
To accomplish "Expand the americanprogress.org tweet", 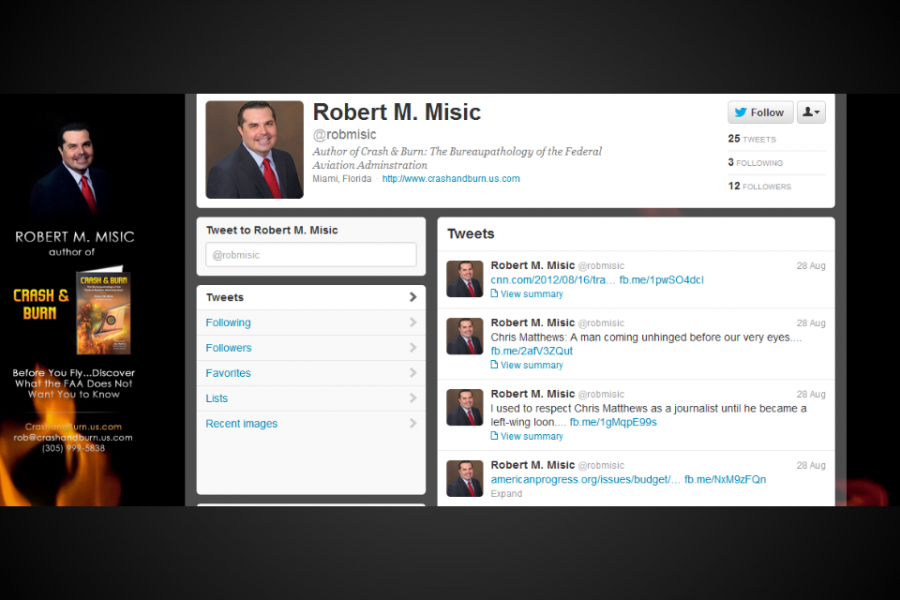I will point(506,494).
